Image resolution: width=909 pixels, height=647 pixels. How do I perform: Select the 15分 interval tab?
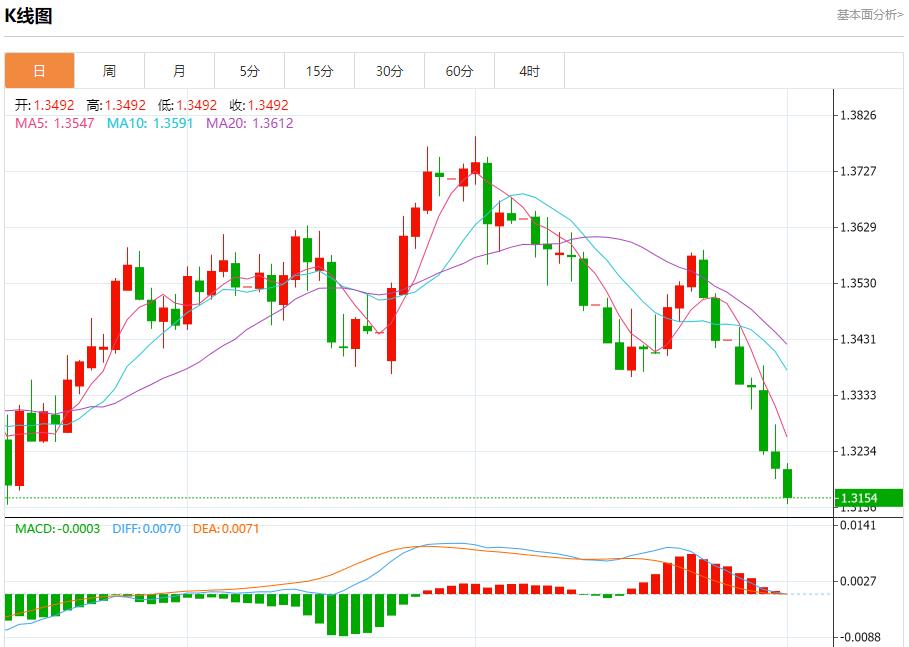coord(320,70)
